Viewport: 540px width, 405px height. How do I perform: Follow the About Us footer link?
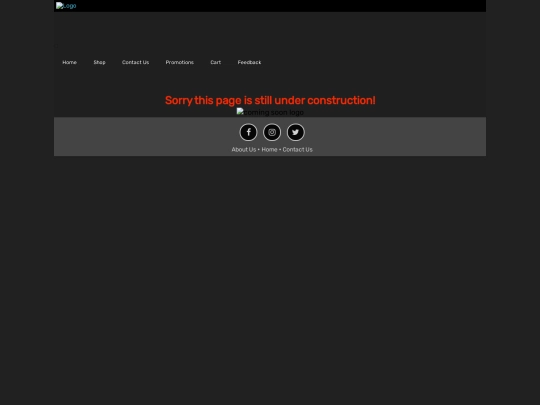(x=244, y=149)
